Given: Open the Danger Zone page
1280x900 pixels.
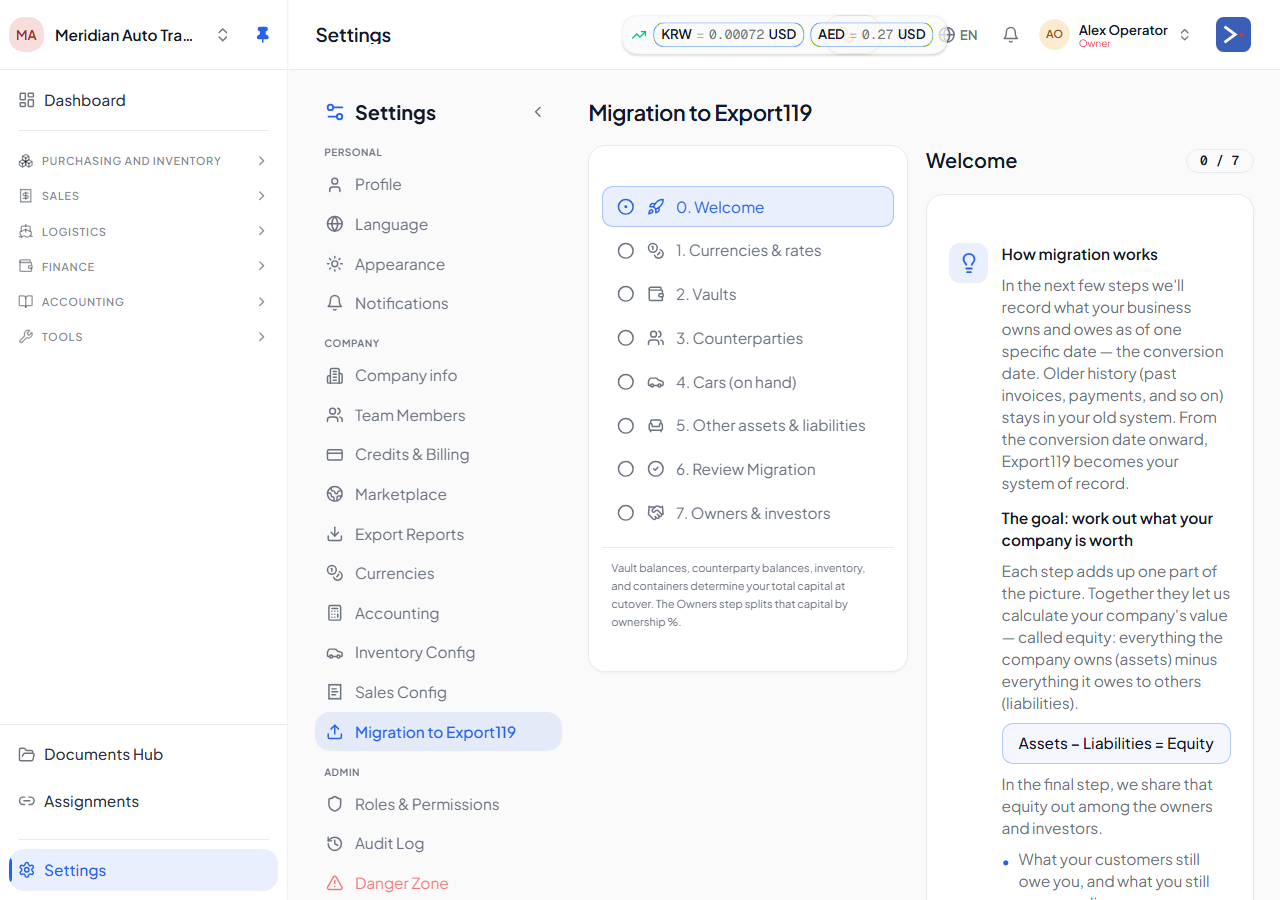Looking at the screenshot, I should pyautogui.click(x=438, y=883).
